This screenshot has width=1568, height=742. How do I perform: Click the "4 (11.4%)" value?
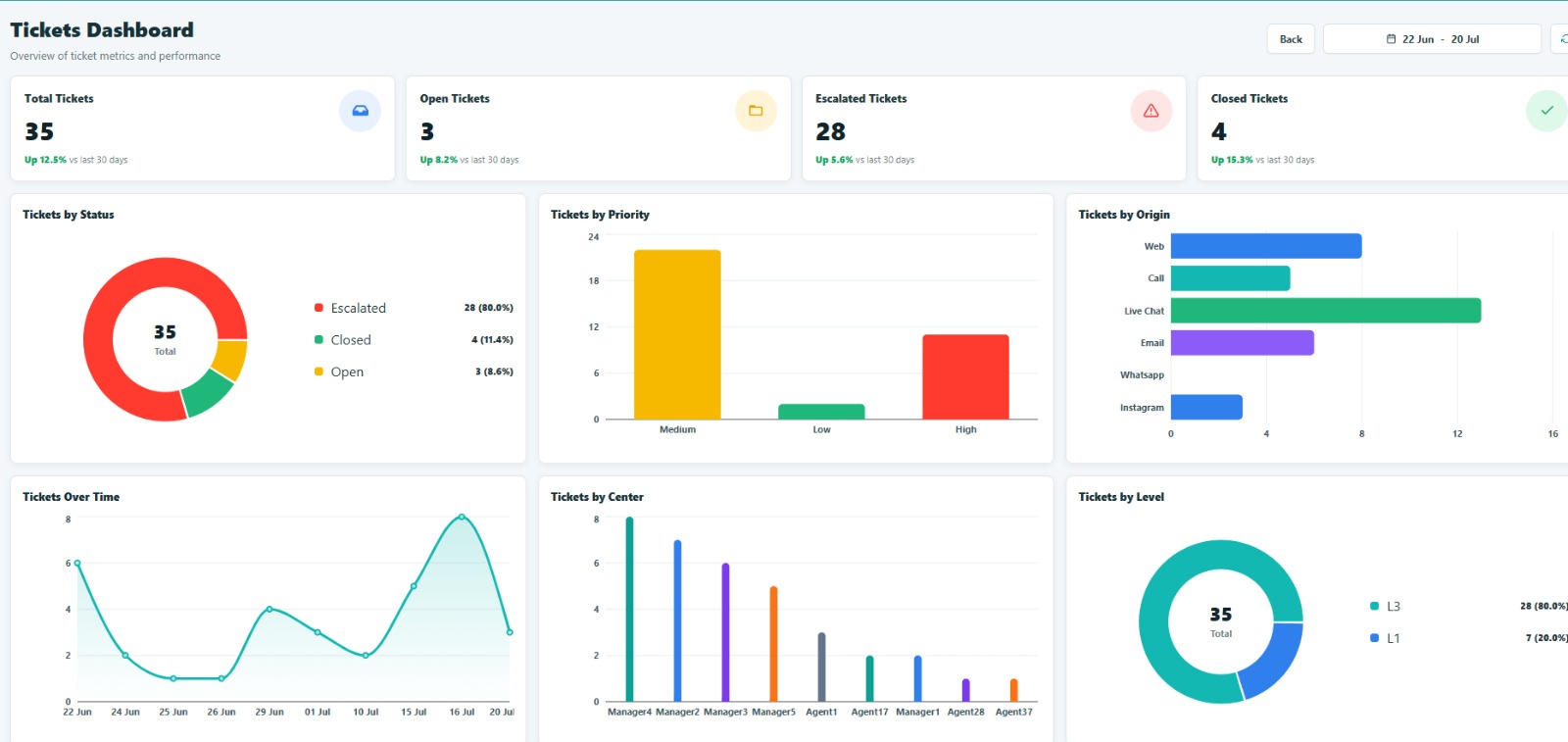[x=492, y=340]
